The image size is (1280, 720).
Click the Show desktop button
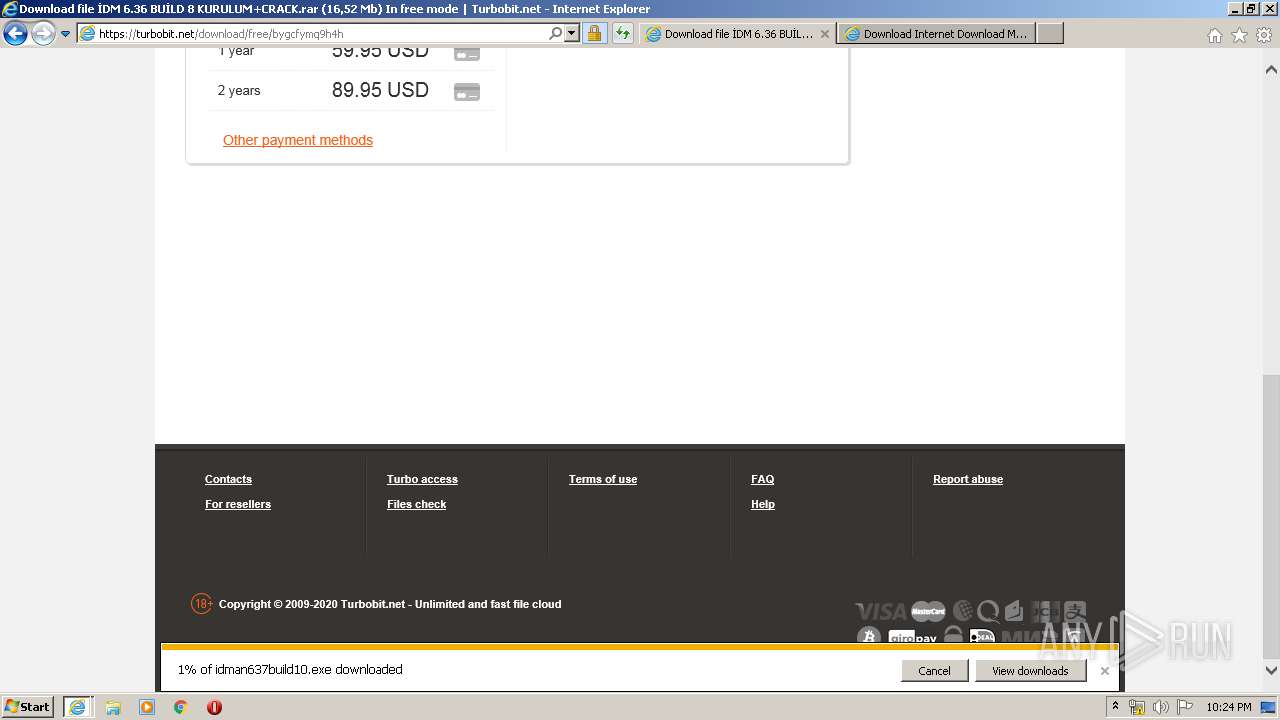(x=1269, y=707)
